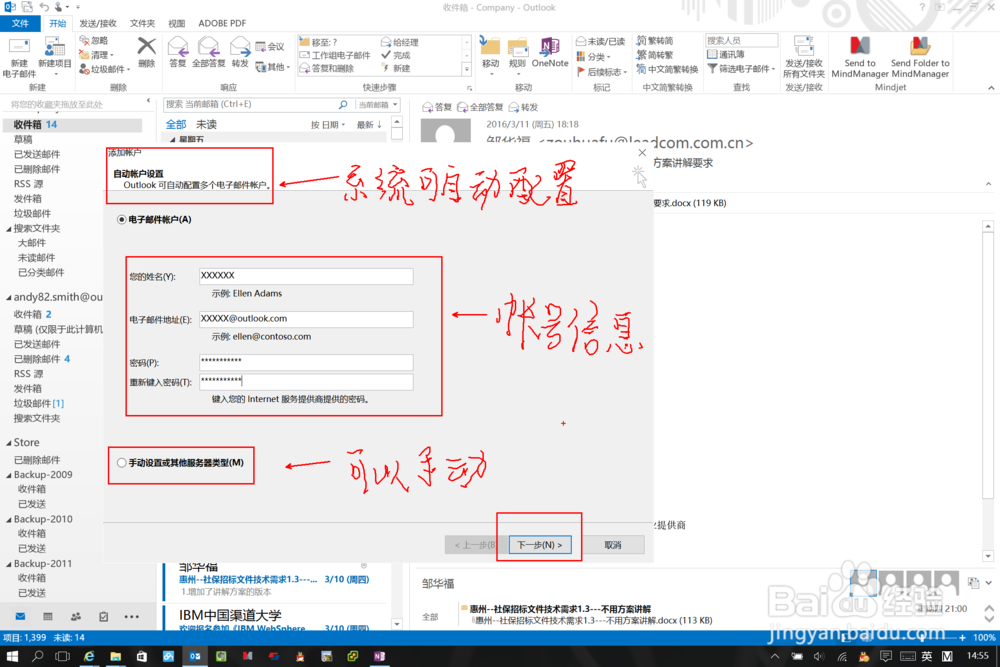Click the Unread/Read (未读/已读) icon
Viewport: 1000px width, 667px height.
(600, 41)
